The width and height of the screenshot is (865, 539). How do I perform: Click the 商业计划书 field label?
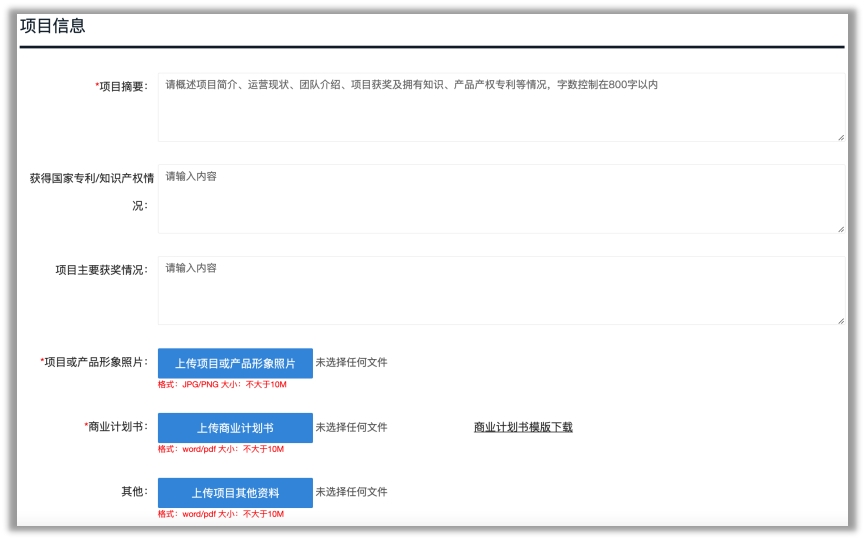[x=116, y=427]
